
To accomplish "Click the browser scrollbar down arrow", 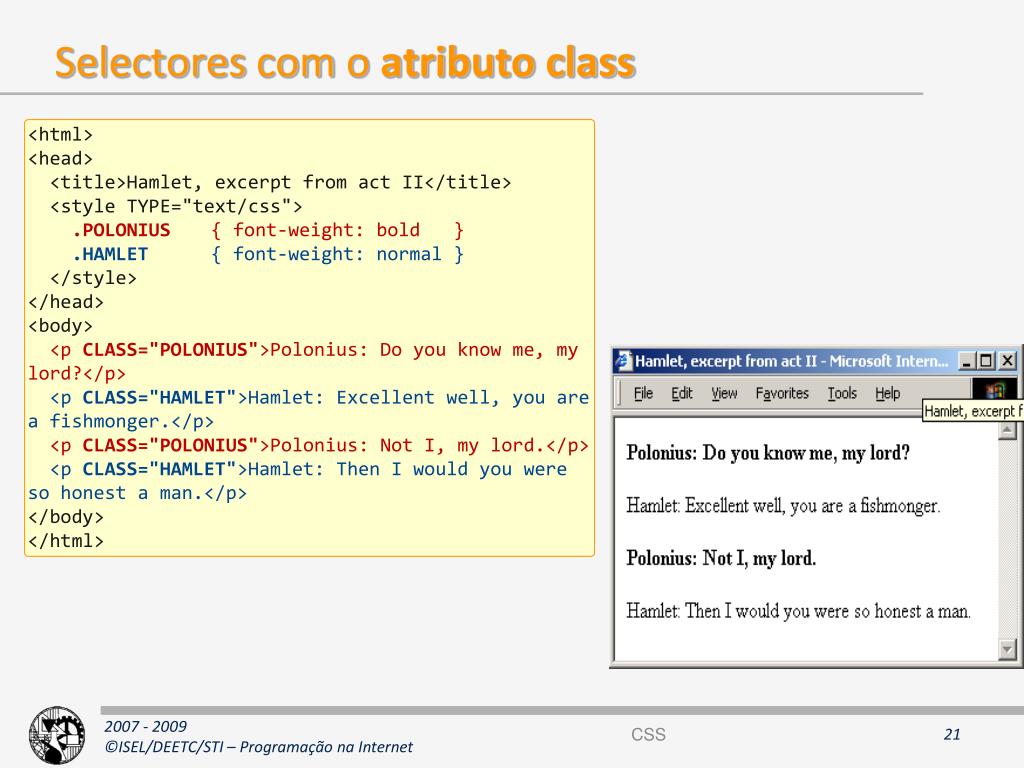I will pyautogui.click(x=1007, y=649).
